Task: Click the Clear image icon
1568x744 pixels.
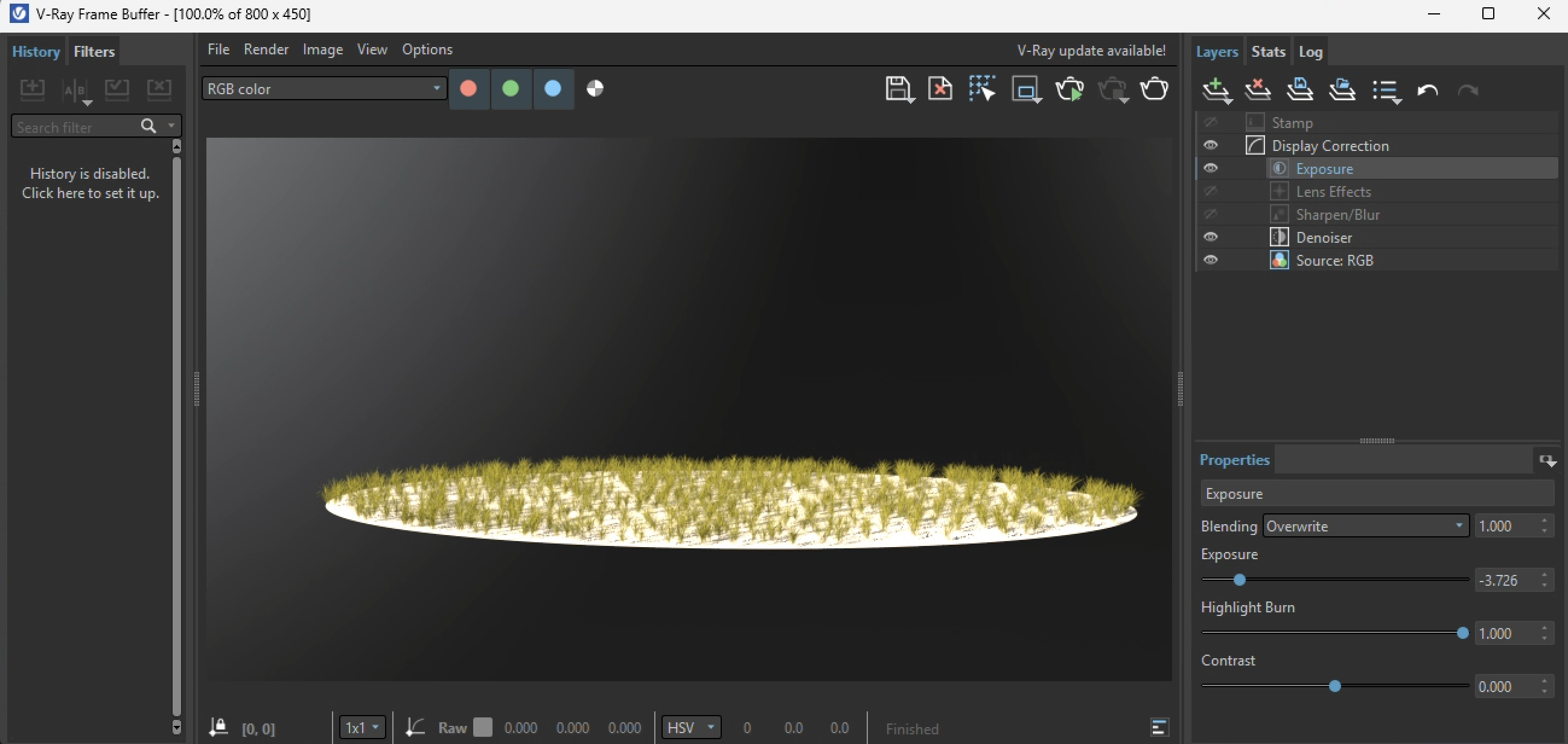Action: coord(940,89)
